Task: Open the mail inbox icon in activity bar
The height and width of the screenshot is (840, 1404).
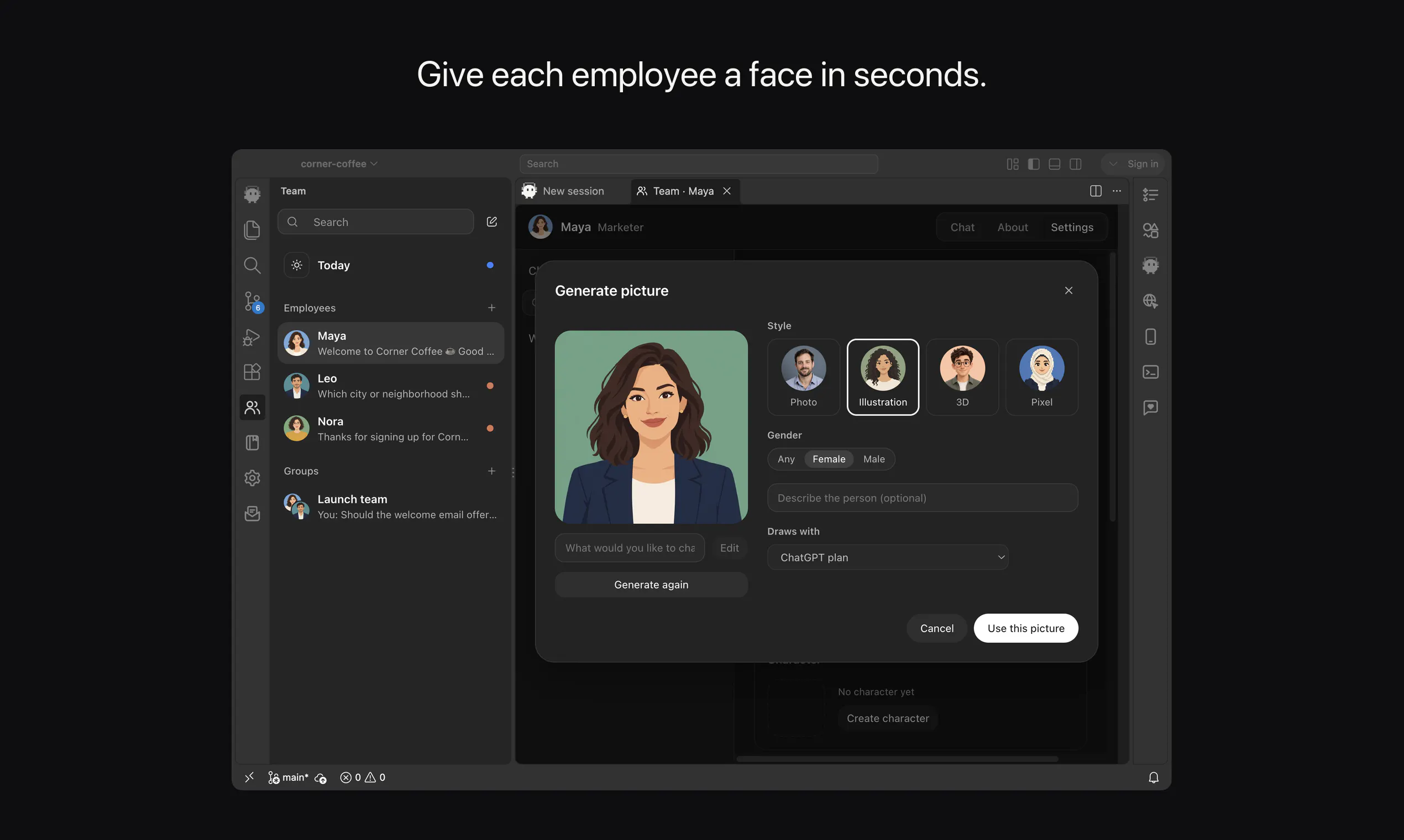Action: 252,513
